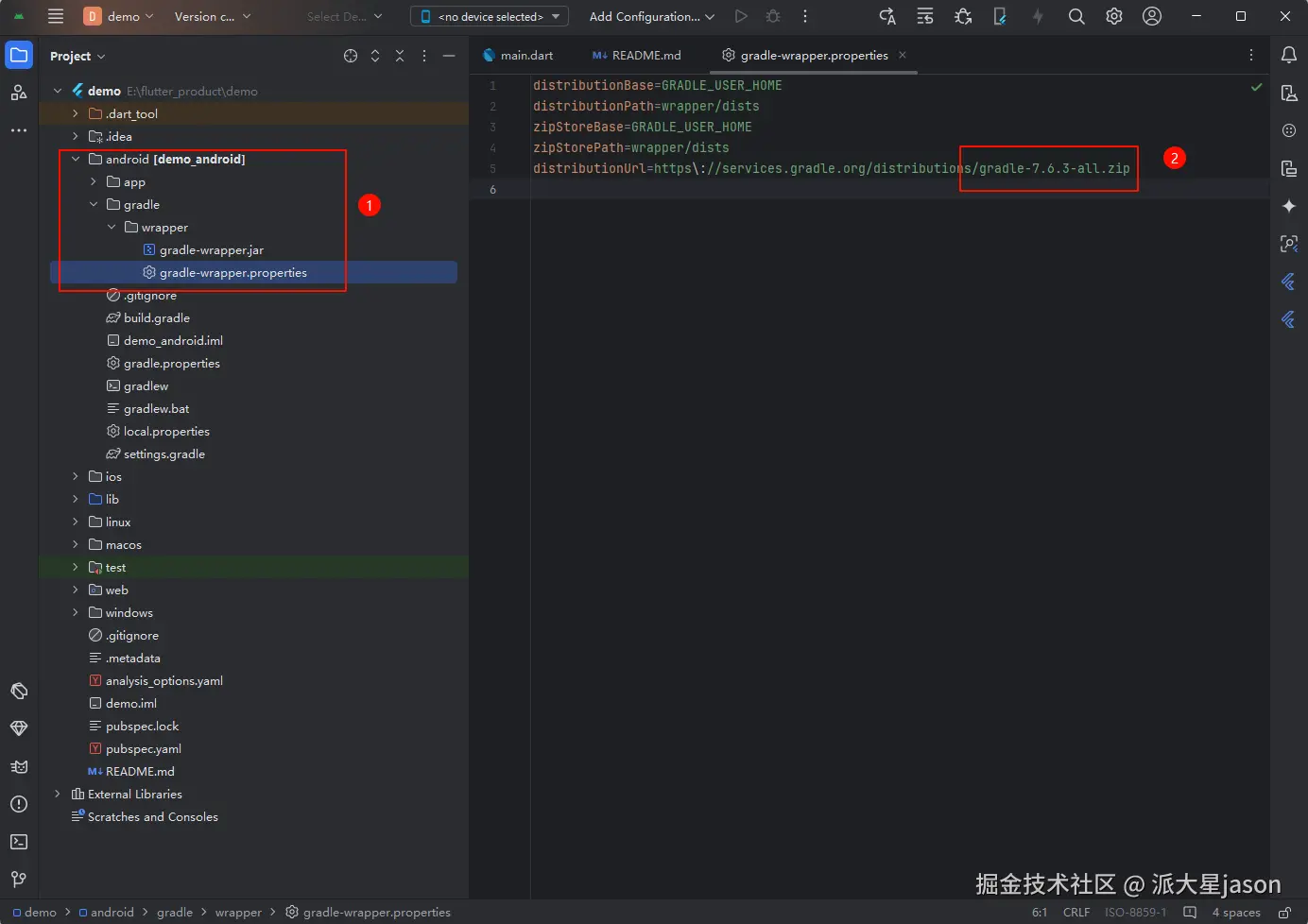Click CRLF line separator indicator

click(x=1076, y=912)
